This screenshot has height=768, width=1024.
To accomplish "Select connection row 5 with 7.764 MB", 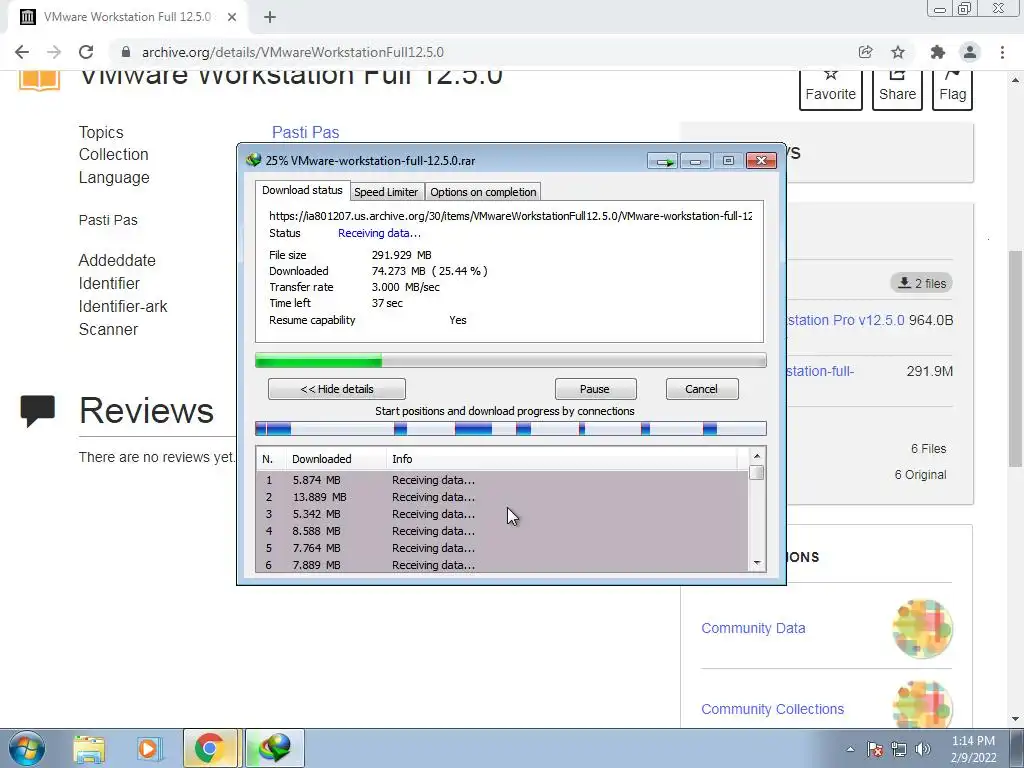I will 502,548.
